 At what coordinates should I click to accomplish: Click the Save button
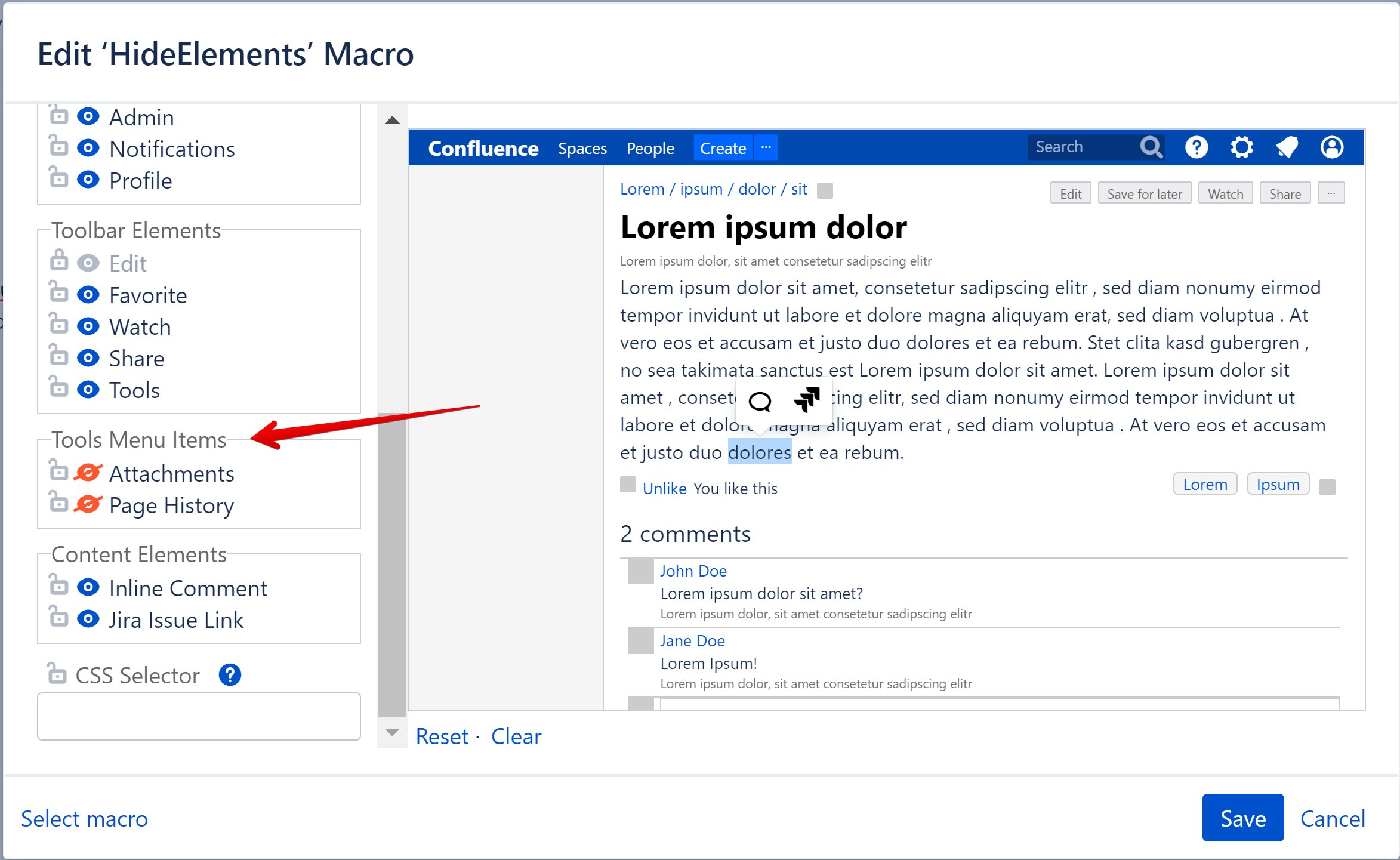pos(1242,818)
